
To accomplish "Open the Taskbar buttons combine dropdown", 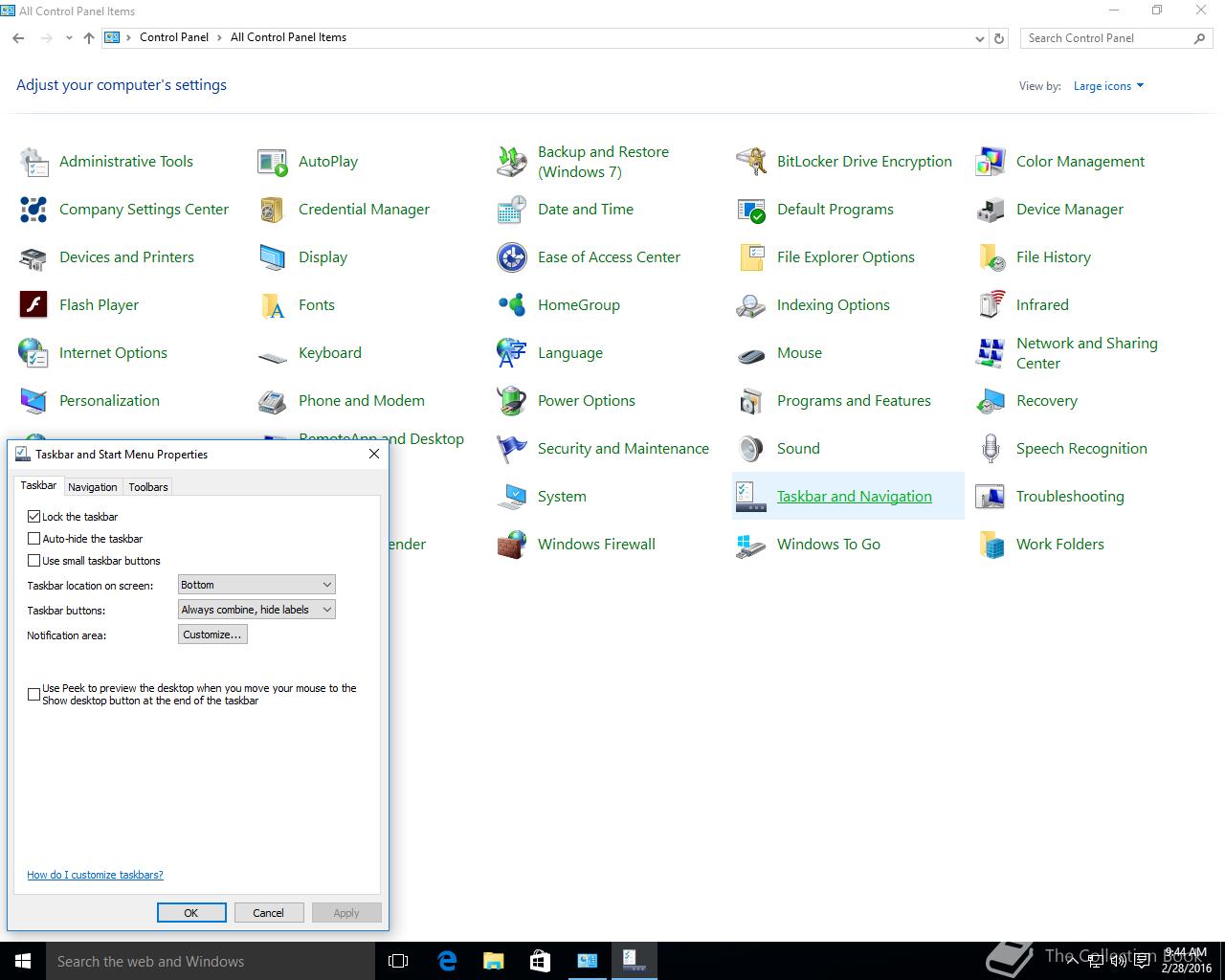I will pos(256,610).
